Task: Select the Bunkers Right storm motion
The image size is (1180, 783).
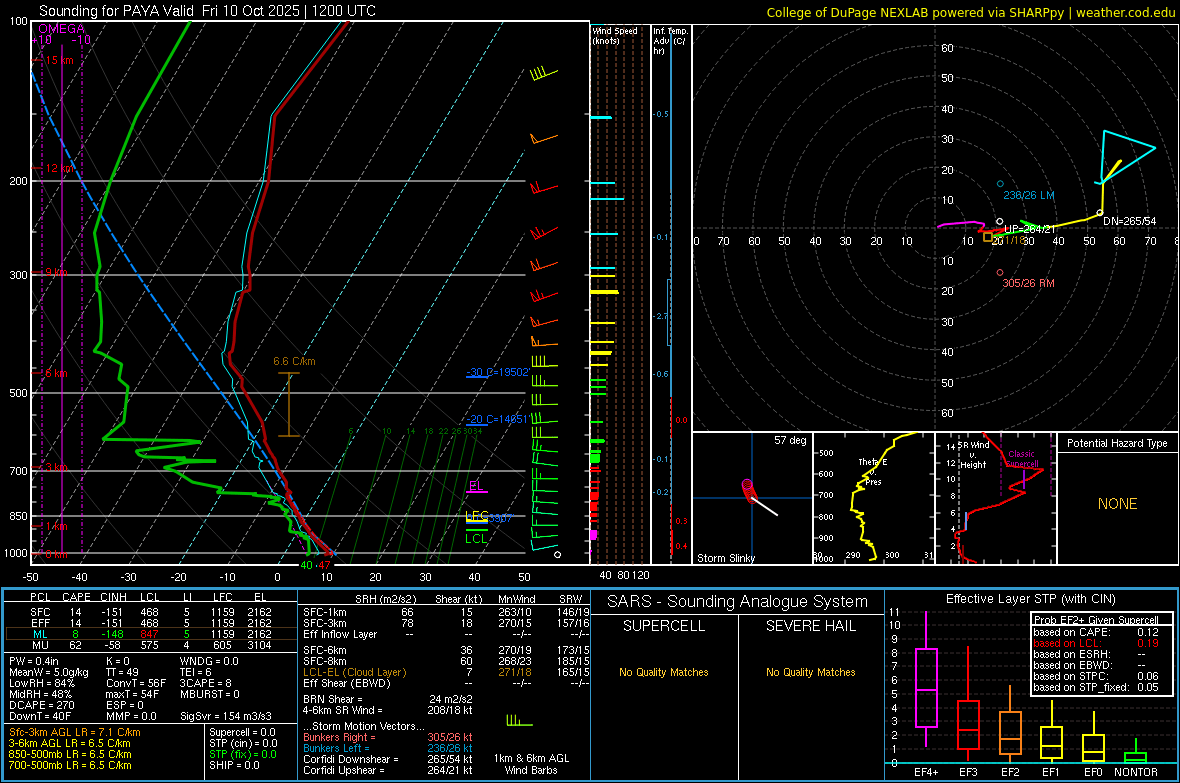Action: pyautogui.click(x=388, y=737)
